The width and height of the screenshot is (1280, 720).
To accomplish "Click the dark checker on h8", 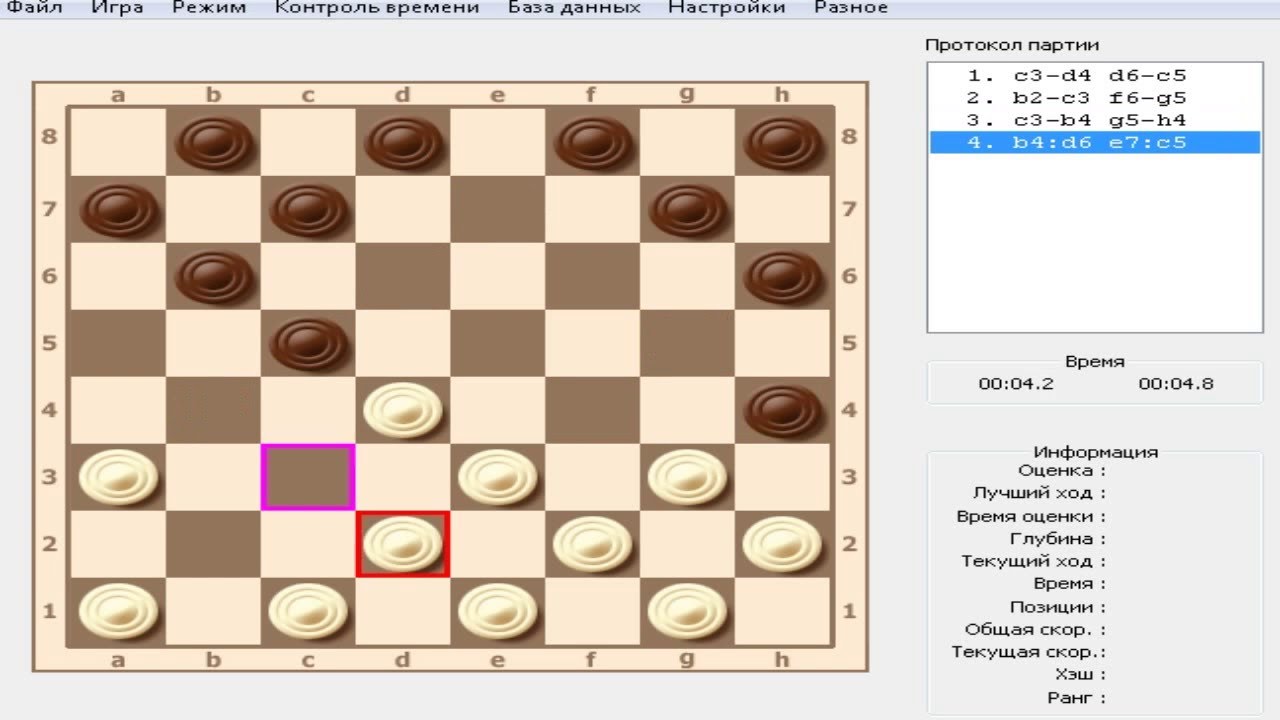I will point(782,142).
